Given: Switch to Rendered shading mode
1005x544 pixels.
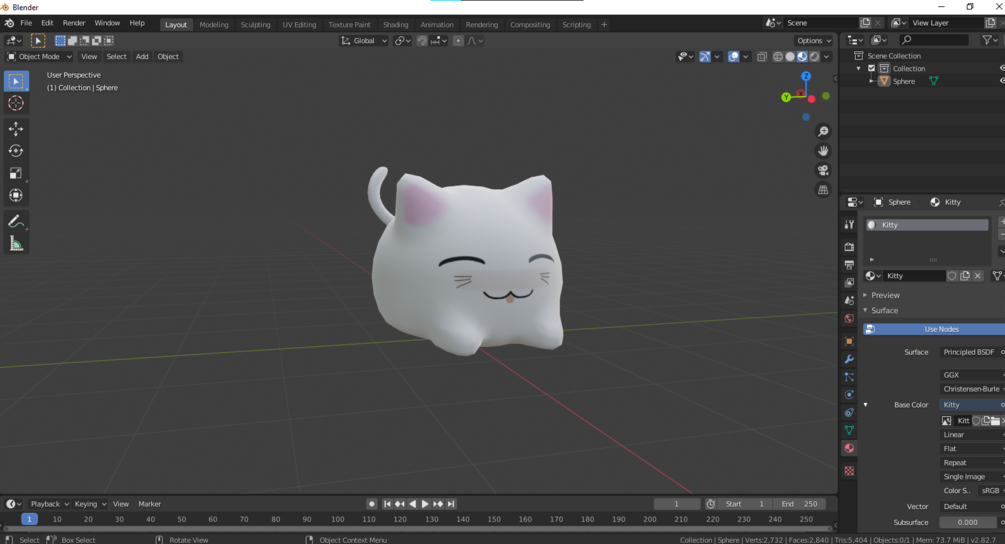Looking at the screenshot, I should pyautogui.click(x=814, y=56).
